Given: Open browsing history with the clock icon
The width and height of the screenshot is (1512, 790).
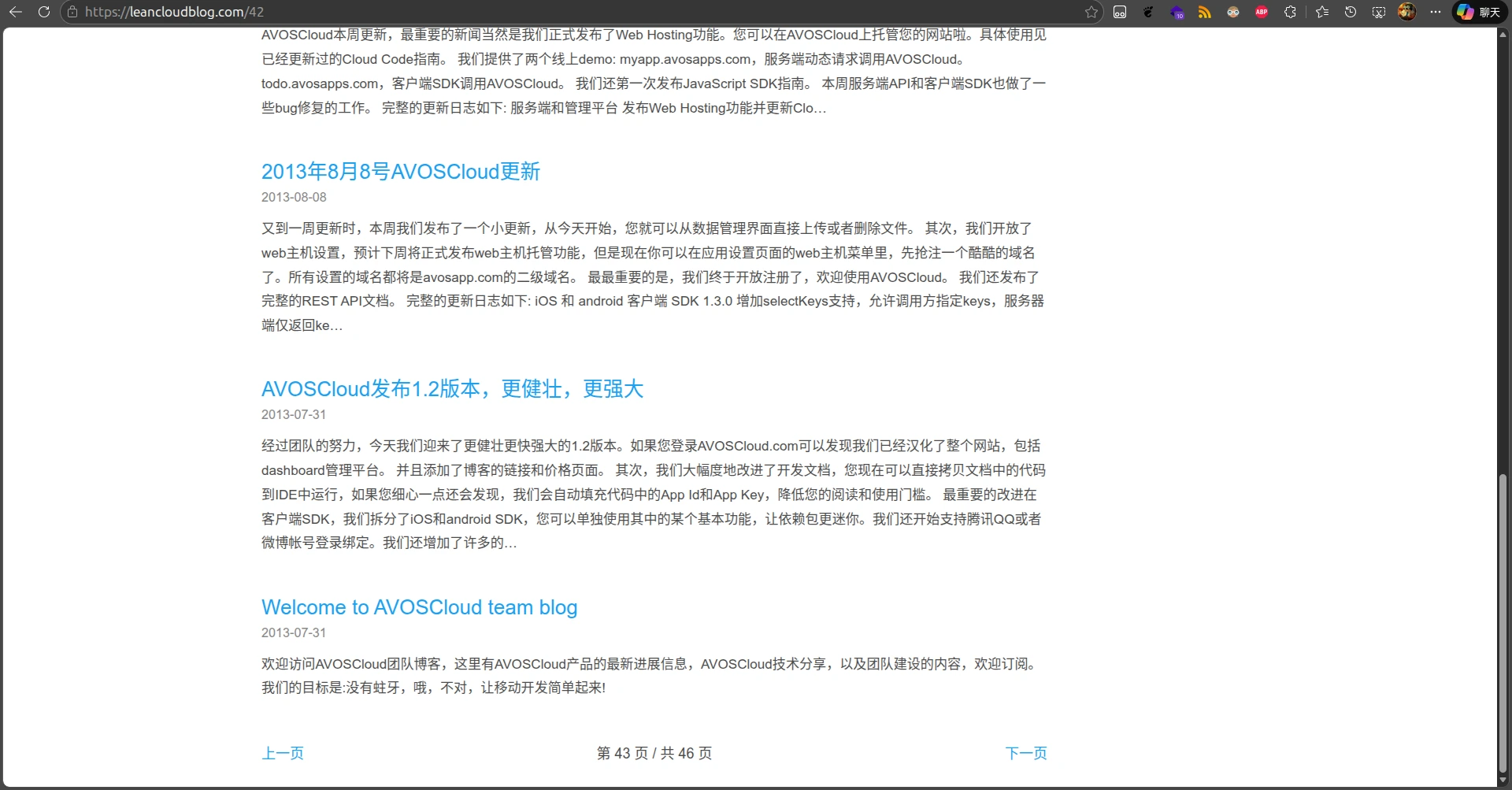Looking at the screenshot, I should (1351, 12).
